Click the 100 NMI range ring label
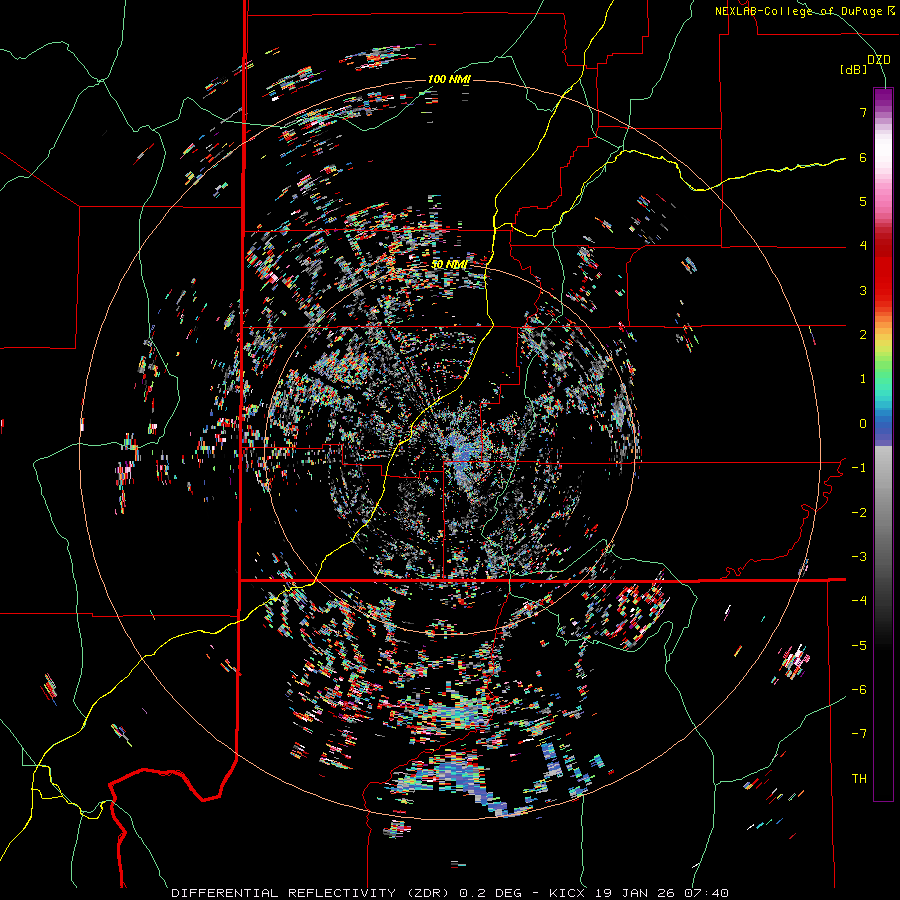This screenshot has width=900, height=900. pyautogui.click(x=449, y=79)
